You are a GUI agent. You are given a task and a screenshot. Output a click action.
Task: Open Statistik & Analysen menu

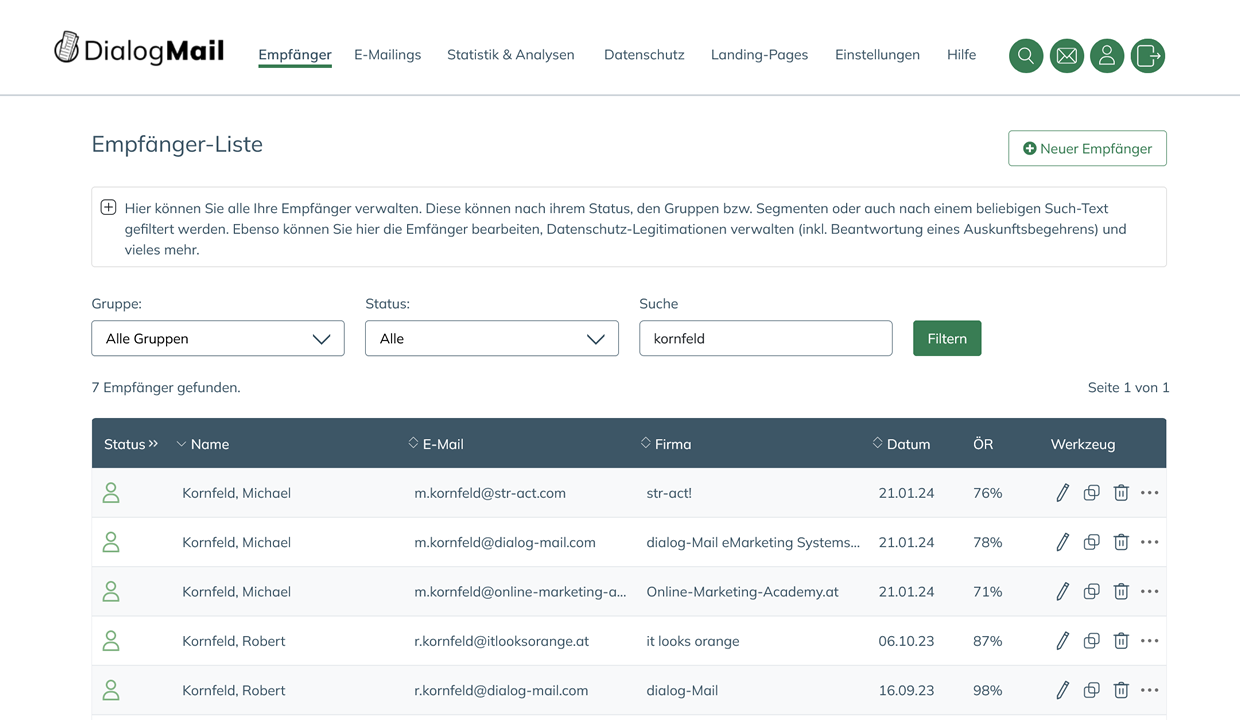(511, 54)
